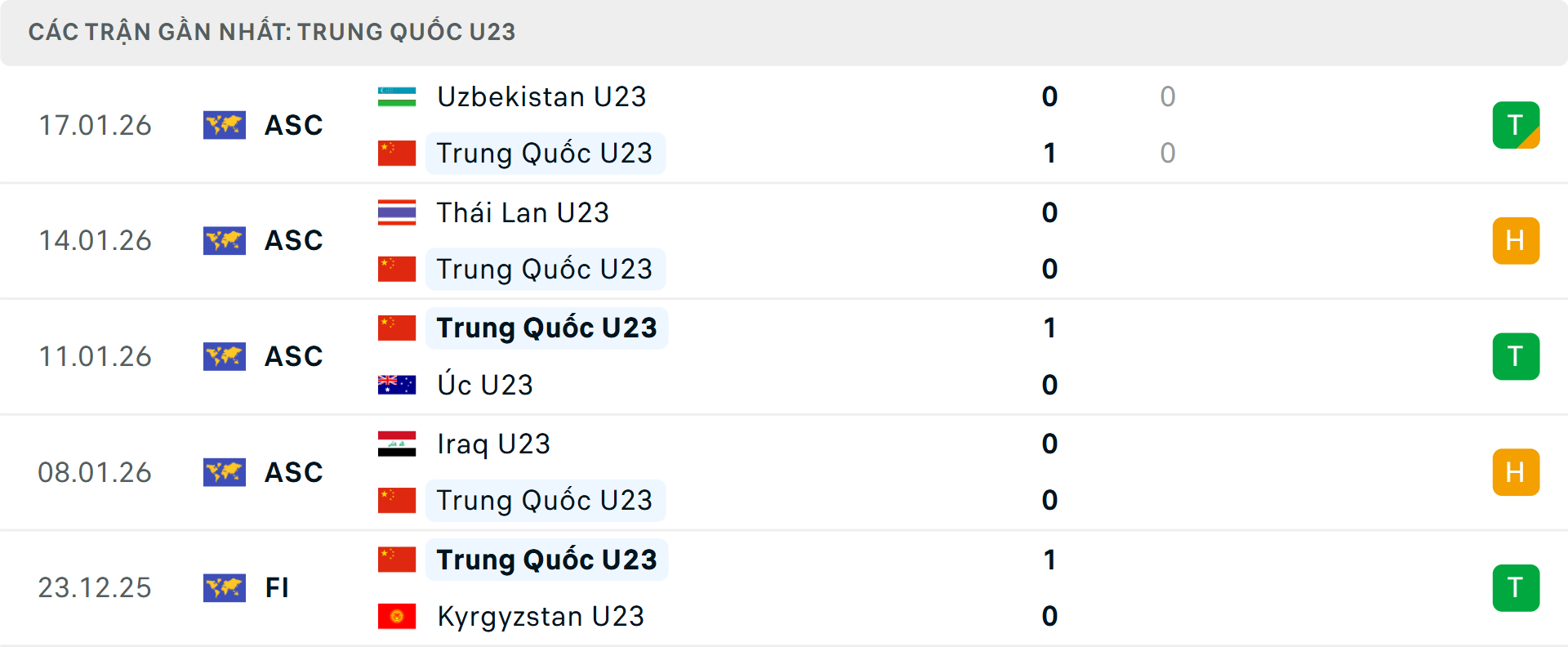Screen dimensions: 1568x647
Task: Click the ASC globe icon on the 17.01.26 row
Action: 225,125
